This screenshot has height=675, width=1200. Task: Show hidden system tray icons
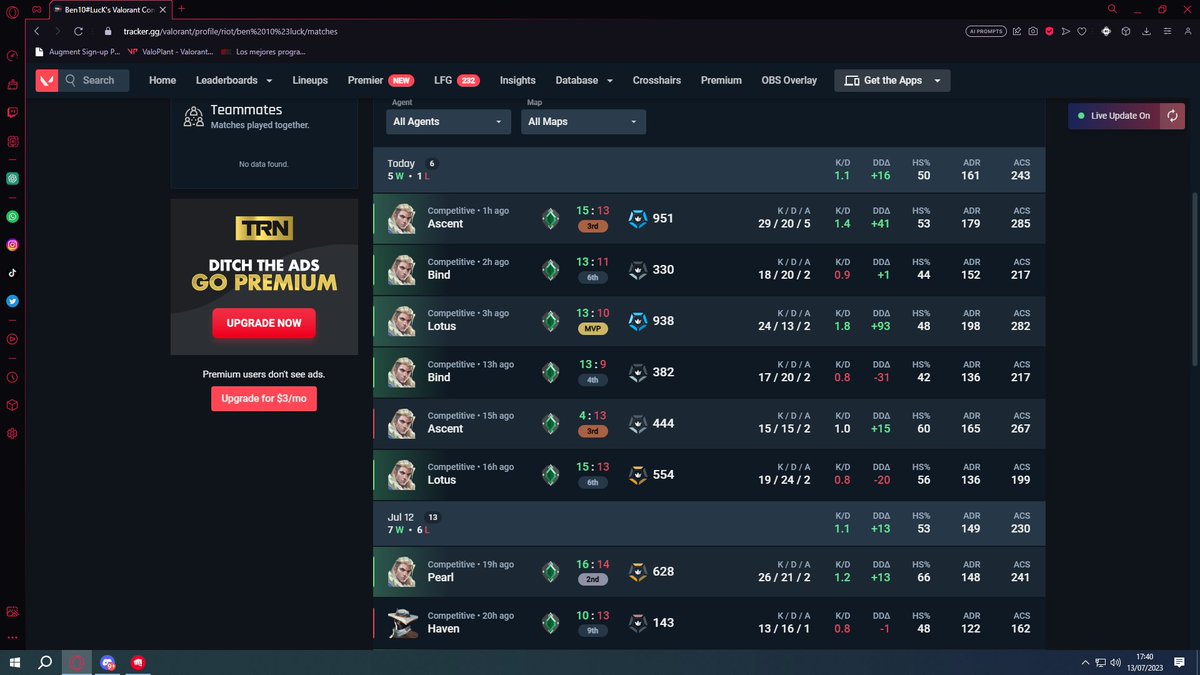pos(1086,662)
